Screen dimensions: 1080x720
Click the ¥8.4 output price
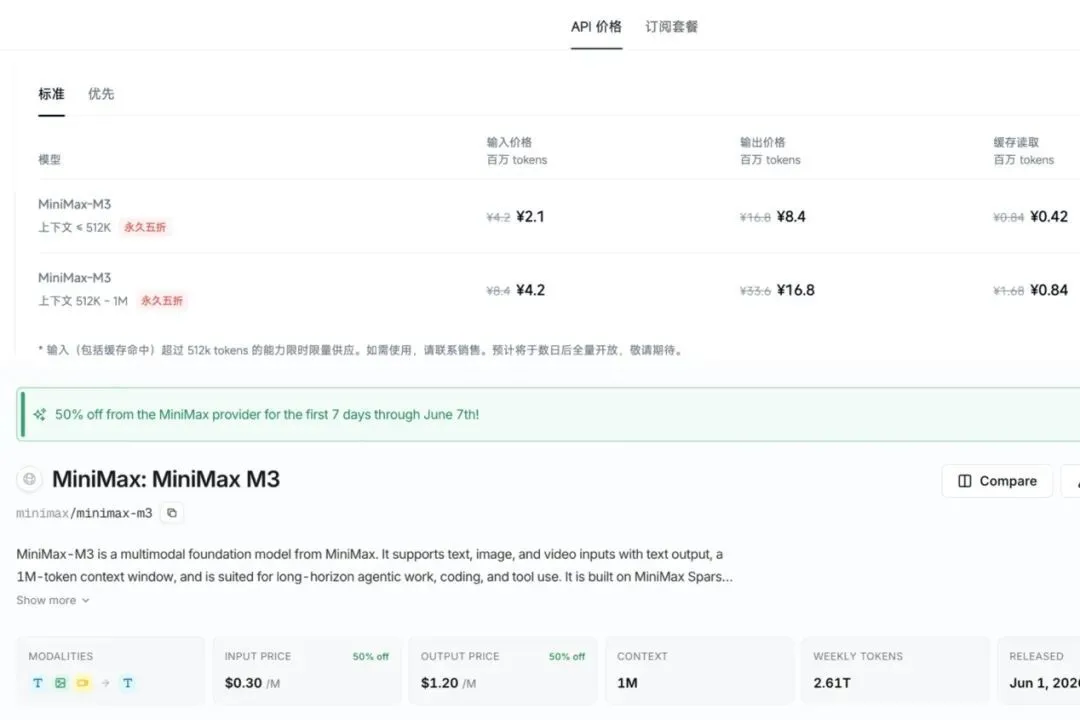pos(791,216)
